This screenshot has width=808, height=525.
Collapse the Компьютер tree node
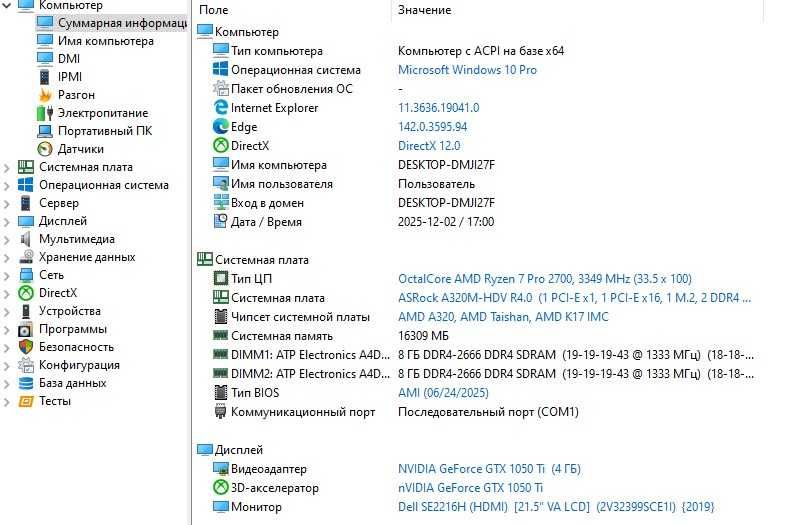pos(7,5)
